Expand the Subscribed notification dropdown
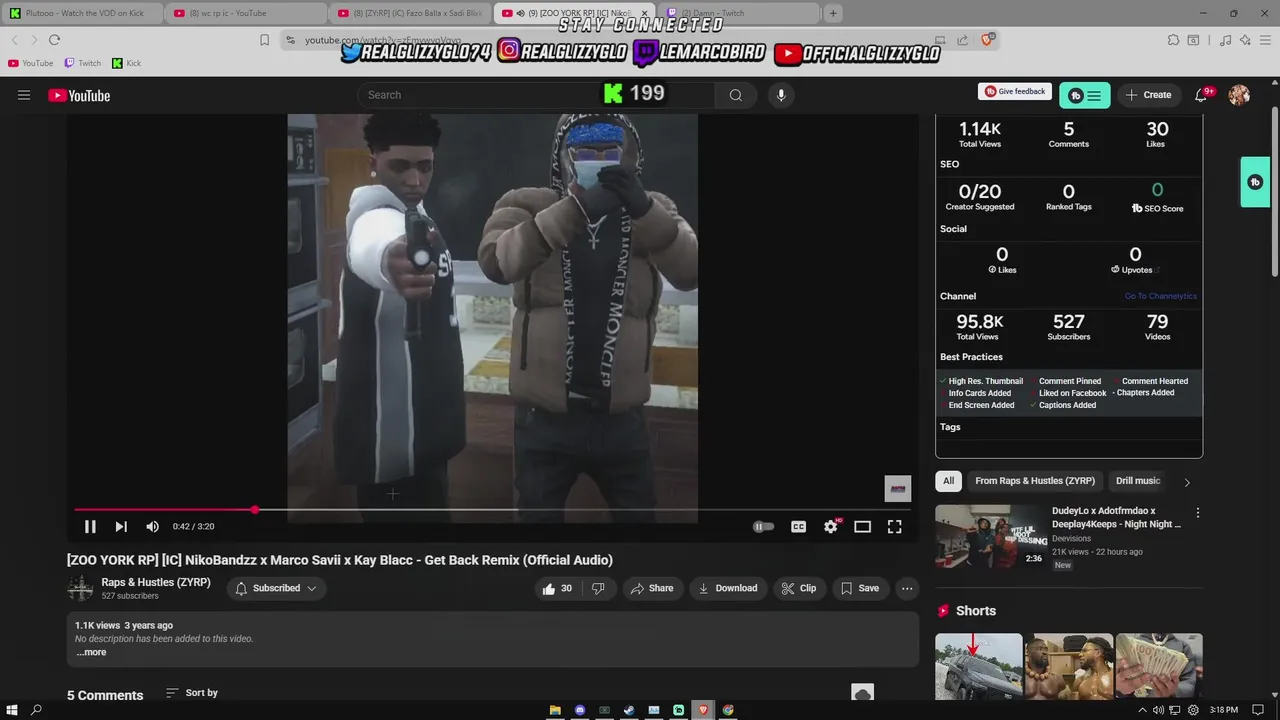 pyautogui.click(x=276, y=588)
